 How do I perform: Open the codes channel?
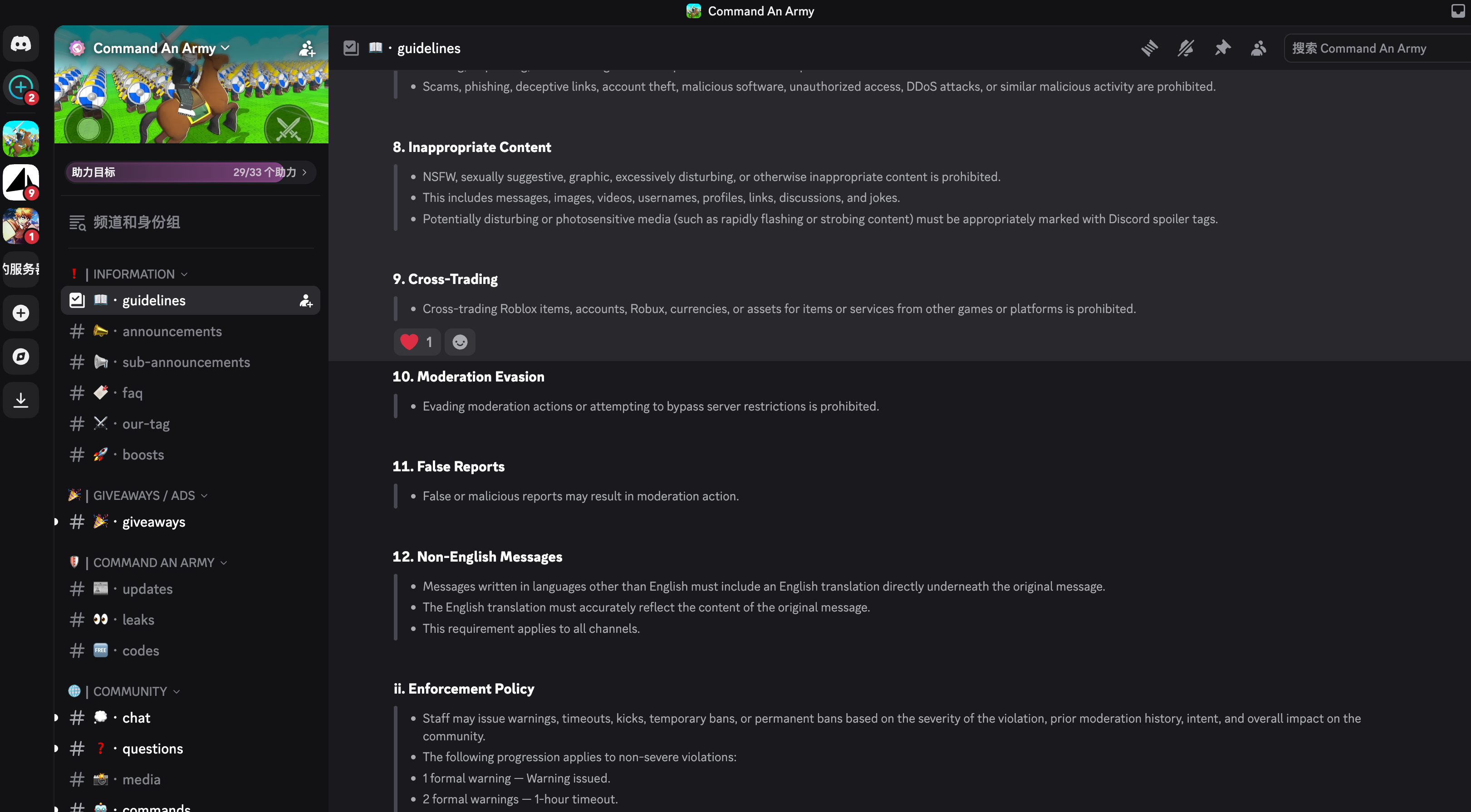click(x=190, y=651)
